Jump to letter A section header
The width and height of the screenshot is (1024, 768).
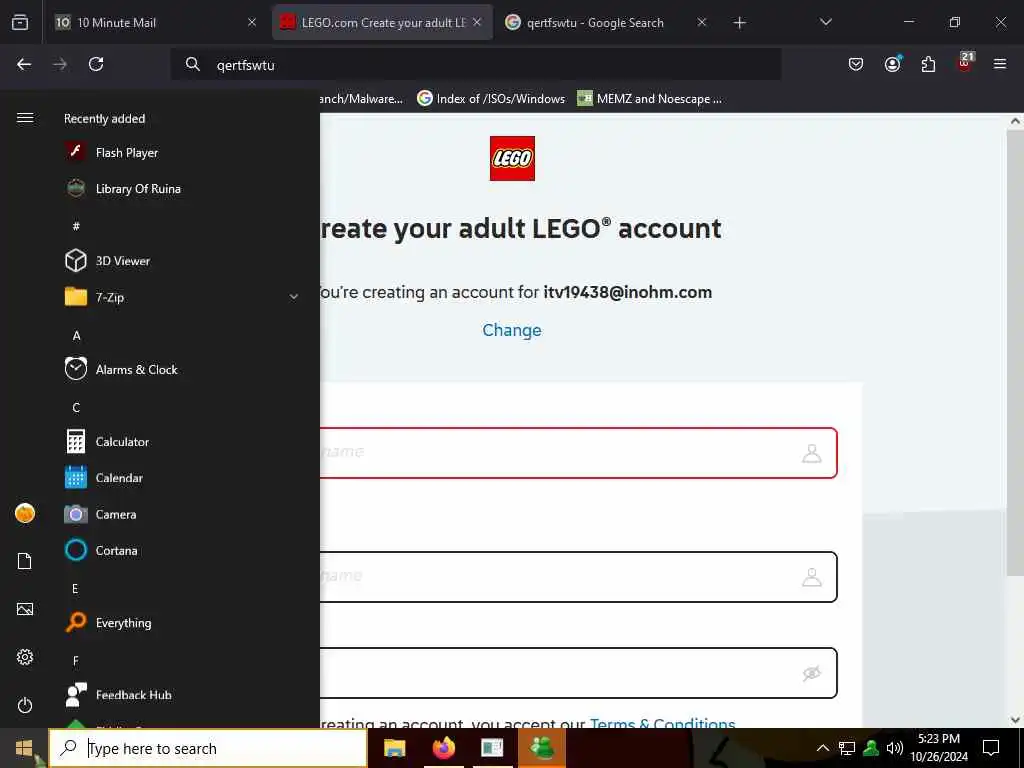click(x=76, y=335)
